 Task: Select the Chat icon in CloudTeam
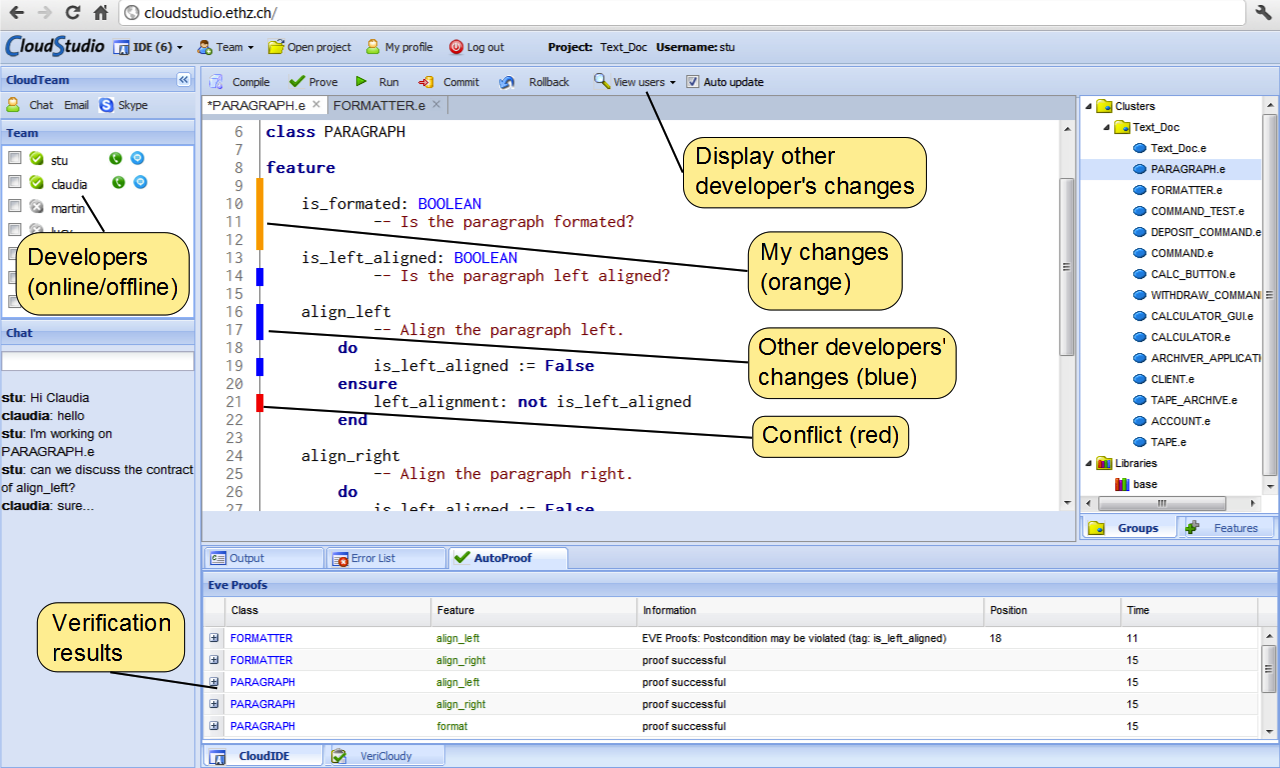point(13,104)
